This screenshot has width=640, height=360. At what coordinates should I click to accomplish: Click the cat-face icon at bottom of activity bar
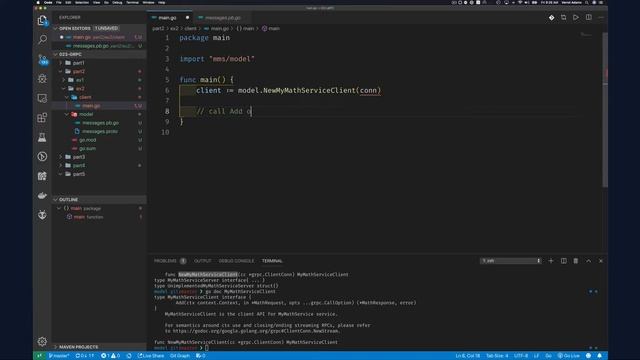click(x=42, y=215)
